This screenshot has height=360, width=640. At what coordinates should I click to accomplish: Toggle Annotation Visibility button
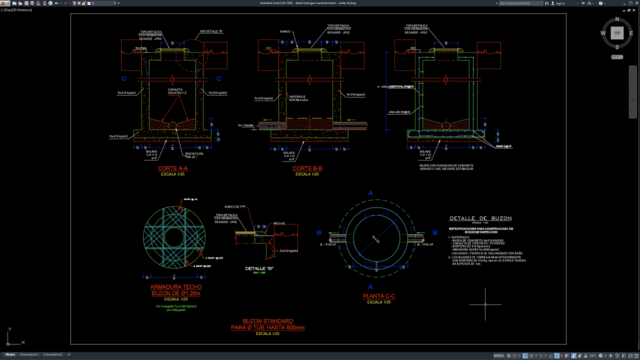pos(573,356)
